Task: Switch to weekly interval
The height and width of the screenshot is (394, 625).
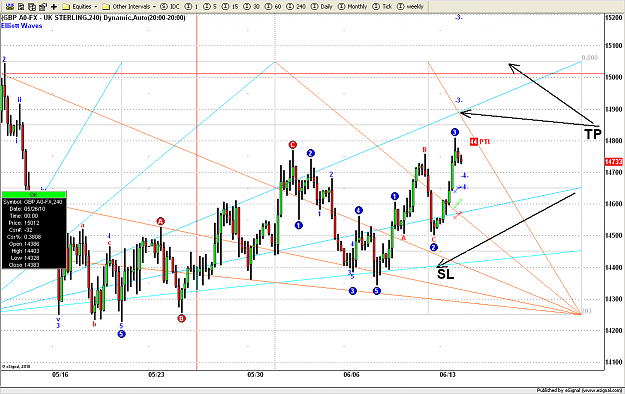Action: click(x=410, y=7)
